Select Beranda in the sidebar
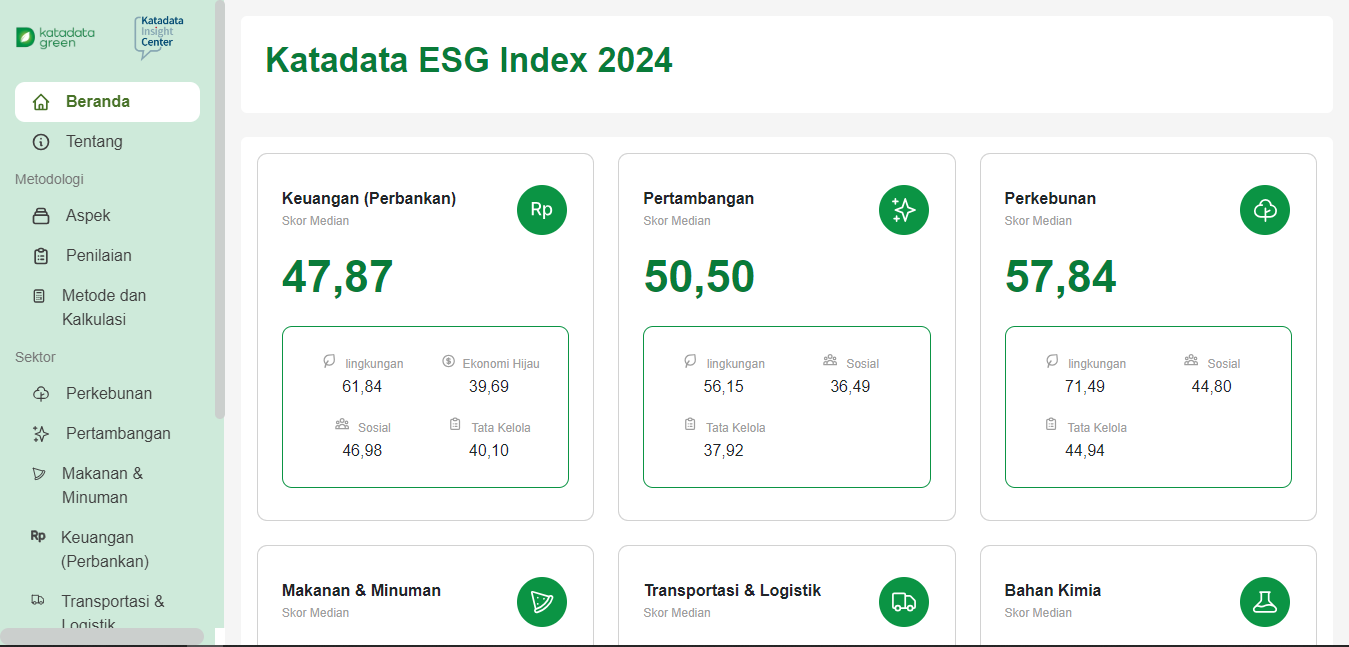This screenshot has width=1349, height=647. pyautogui.click(x=100, y=101)
